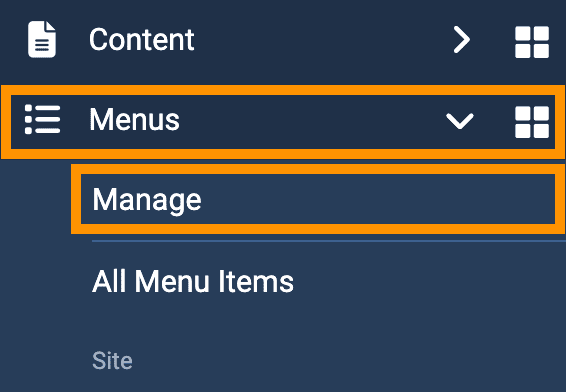The width and height of the screenshot is (566, 392).
Task: Collapse the Menus section with down chevron
Action: [460, 121]
